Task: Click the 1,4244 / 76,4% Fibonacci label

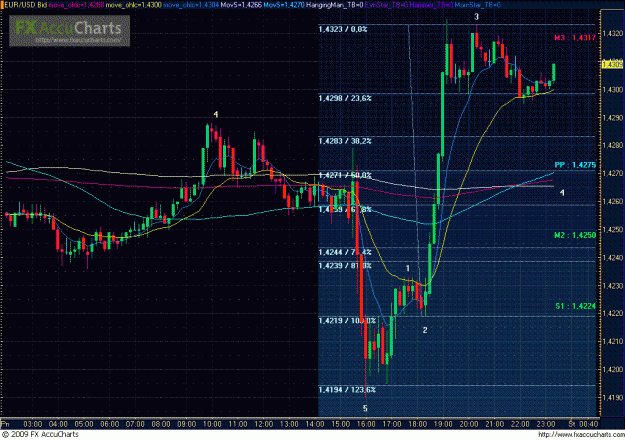Action: coord(345,252)
